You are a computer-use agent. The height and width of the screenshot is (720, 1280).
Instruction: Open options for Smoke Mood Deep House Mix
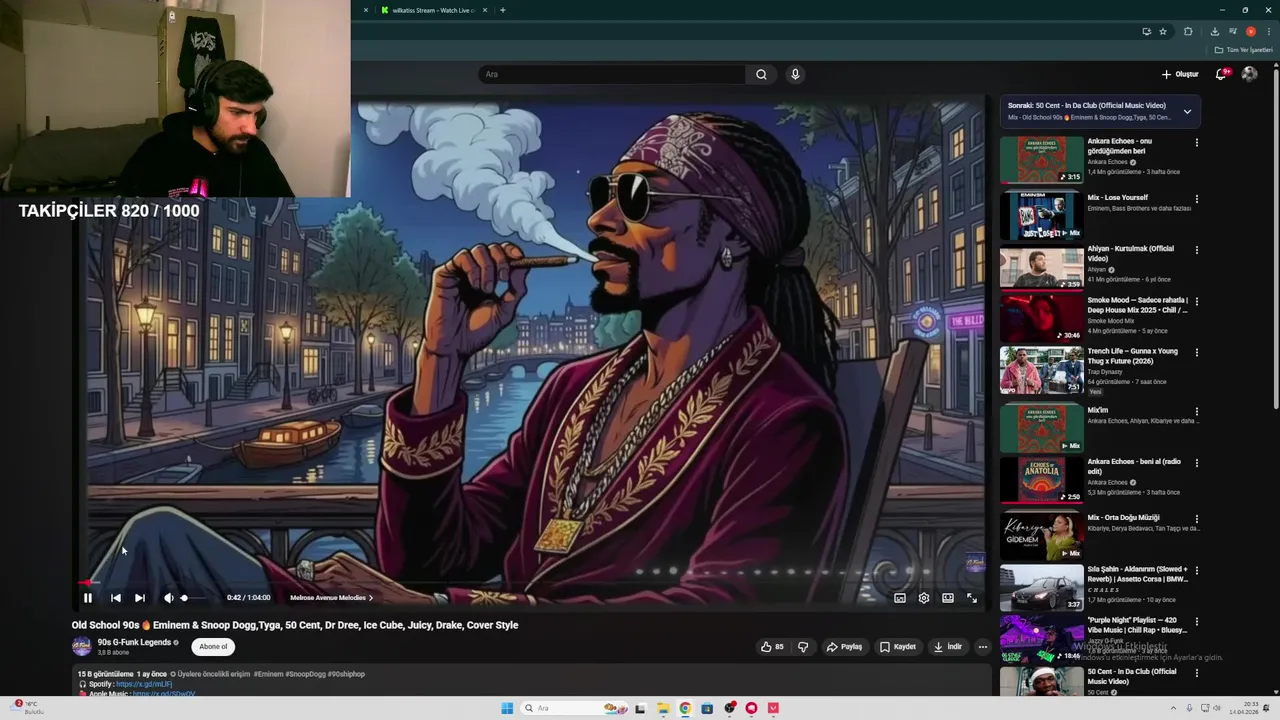pyautogui.click(x=1197, y=301)
